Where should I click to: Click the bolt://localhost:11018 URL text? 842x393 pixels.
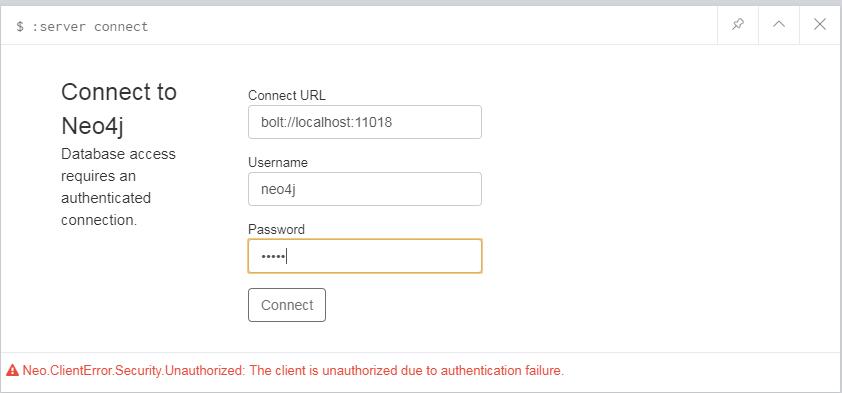click(x=326, y=122)
